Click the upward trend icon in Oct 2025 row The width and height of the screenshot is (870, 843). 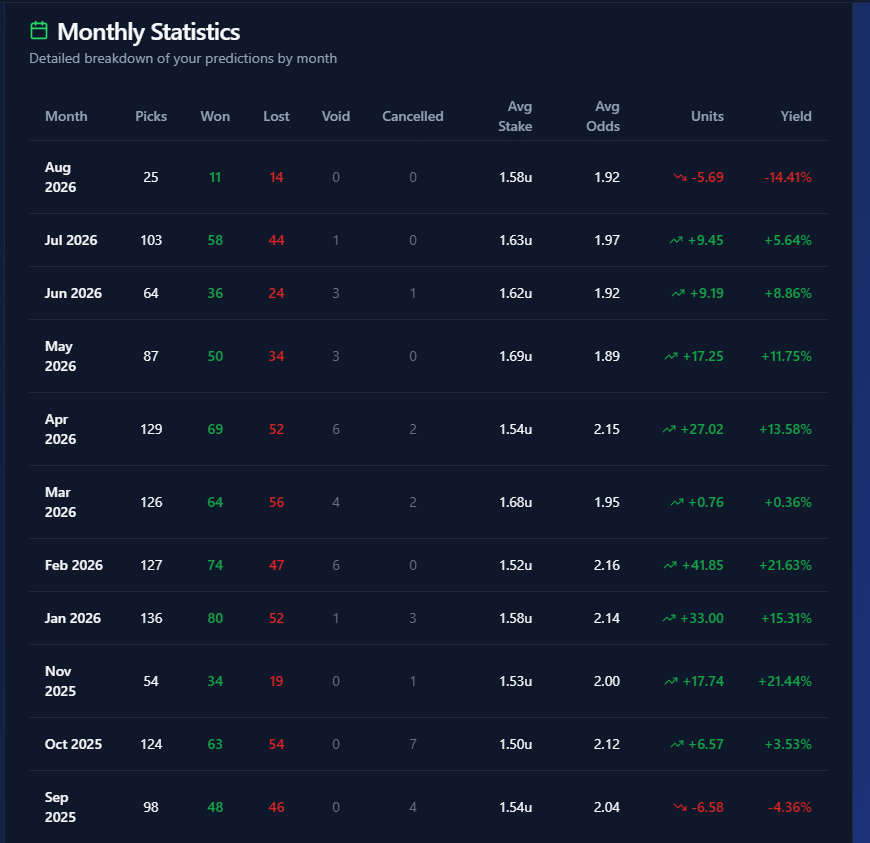coord(677,744)
